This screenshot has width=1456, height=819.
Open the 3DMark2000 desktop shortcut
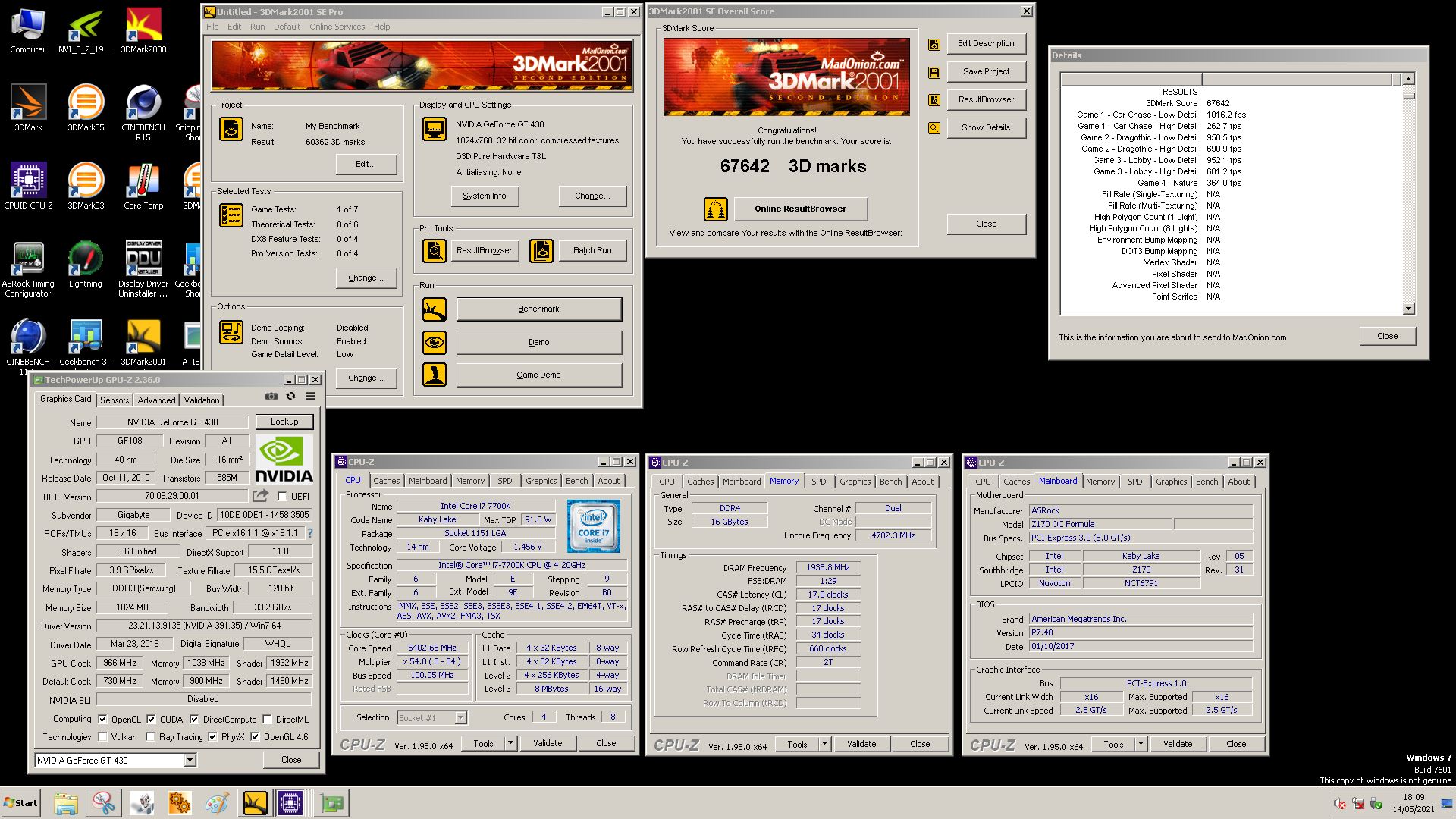[x=143, y=31]
